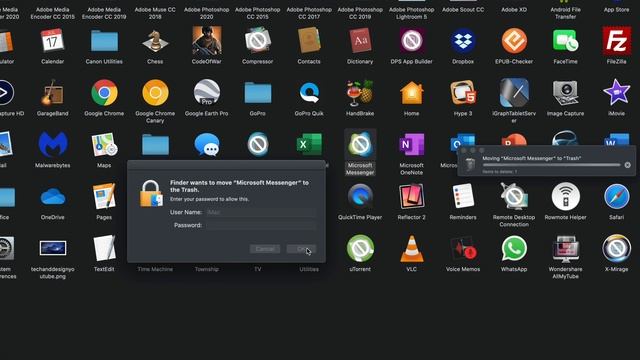Launch Microsoft Excel

point(309,144)
